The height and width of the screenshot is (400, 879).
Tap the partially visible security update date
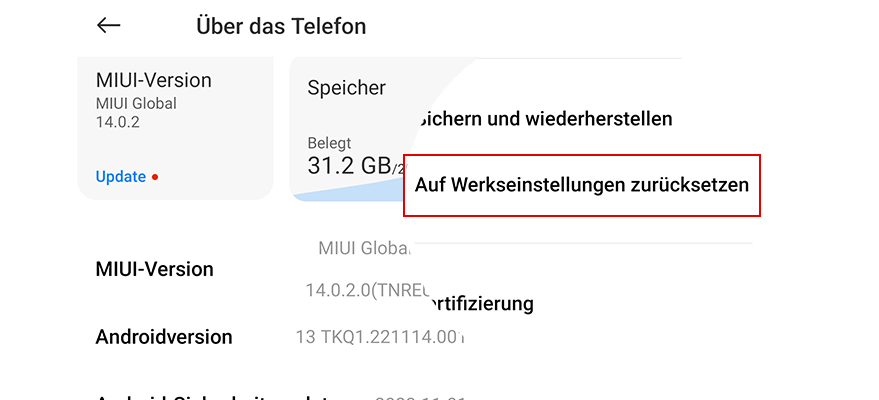pos(418,396)
